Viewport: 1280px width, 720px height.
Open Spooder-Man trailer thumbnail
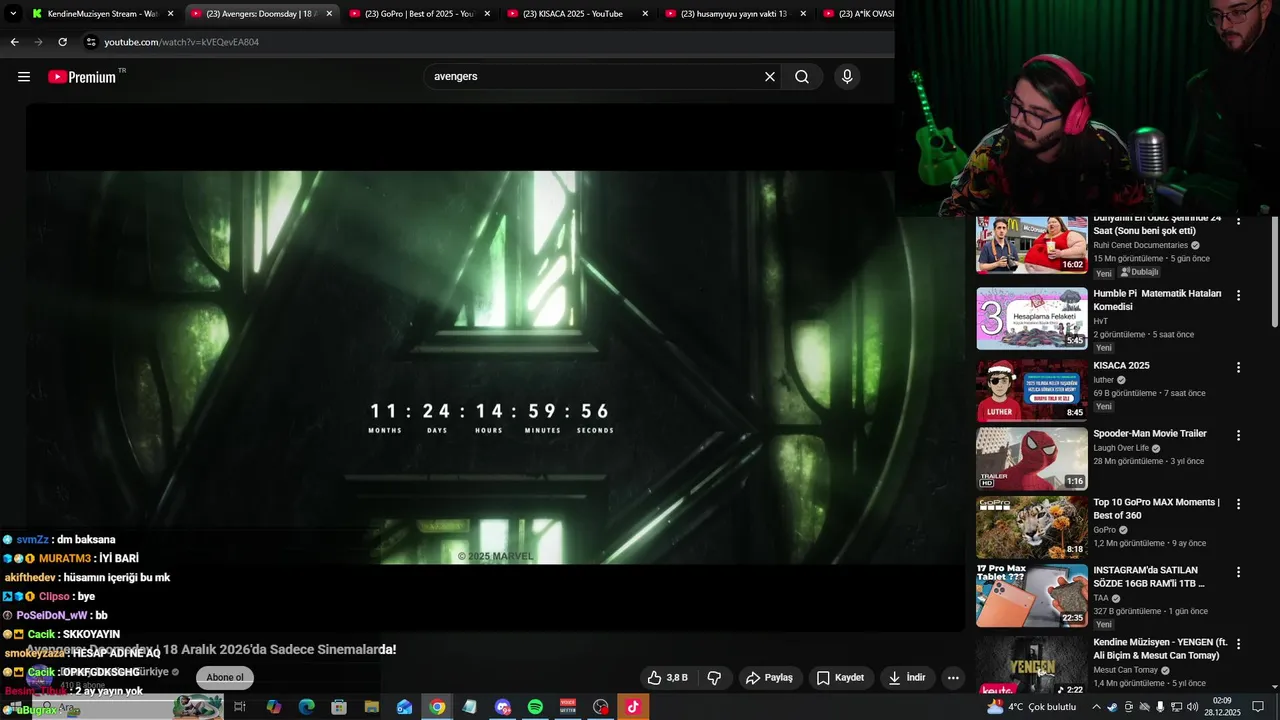click(x=1032, y=458)
